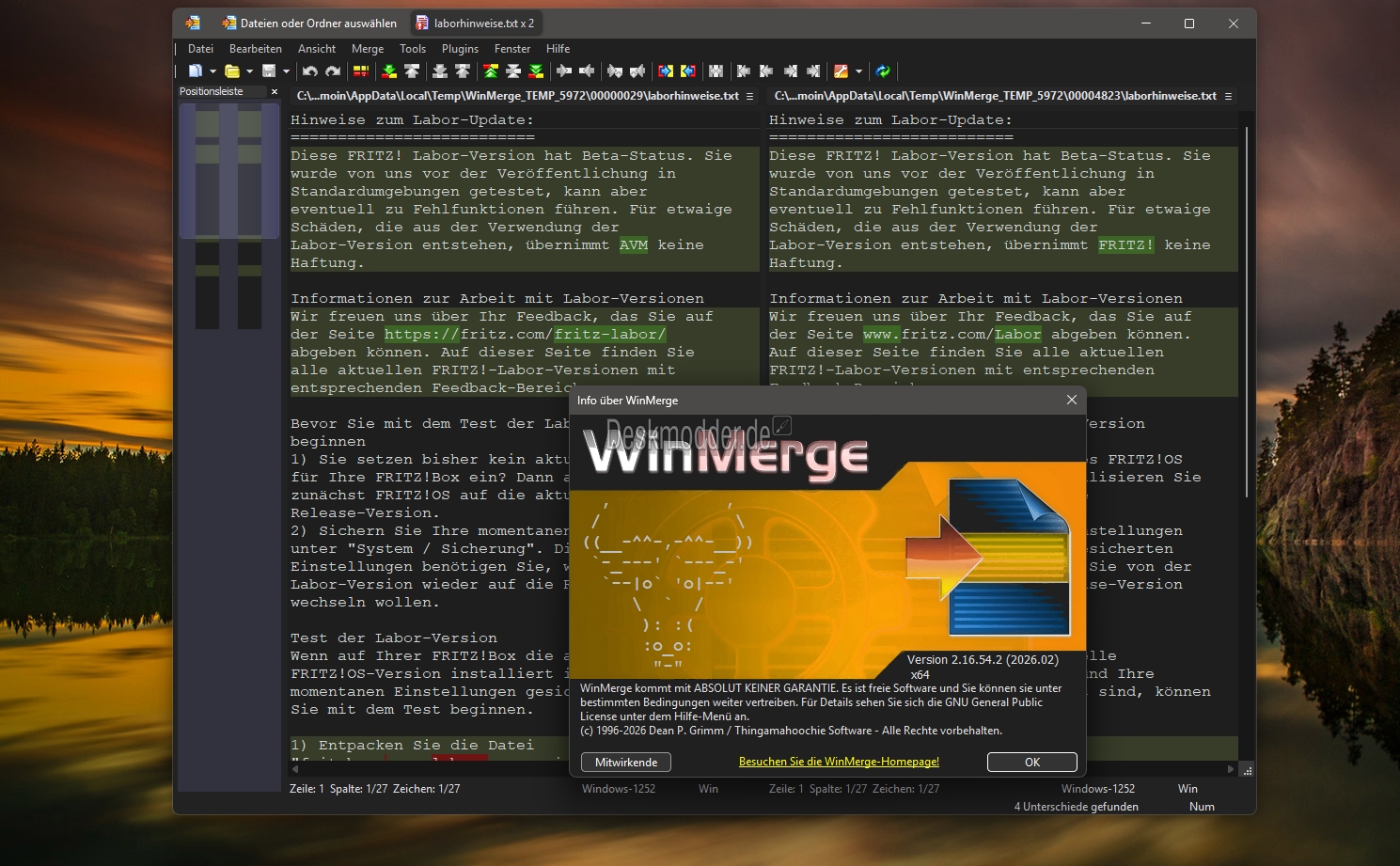Open the Plugins menu
This screenshot has width=1400, height=866.
coord(460,49)
